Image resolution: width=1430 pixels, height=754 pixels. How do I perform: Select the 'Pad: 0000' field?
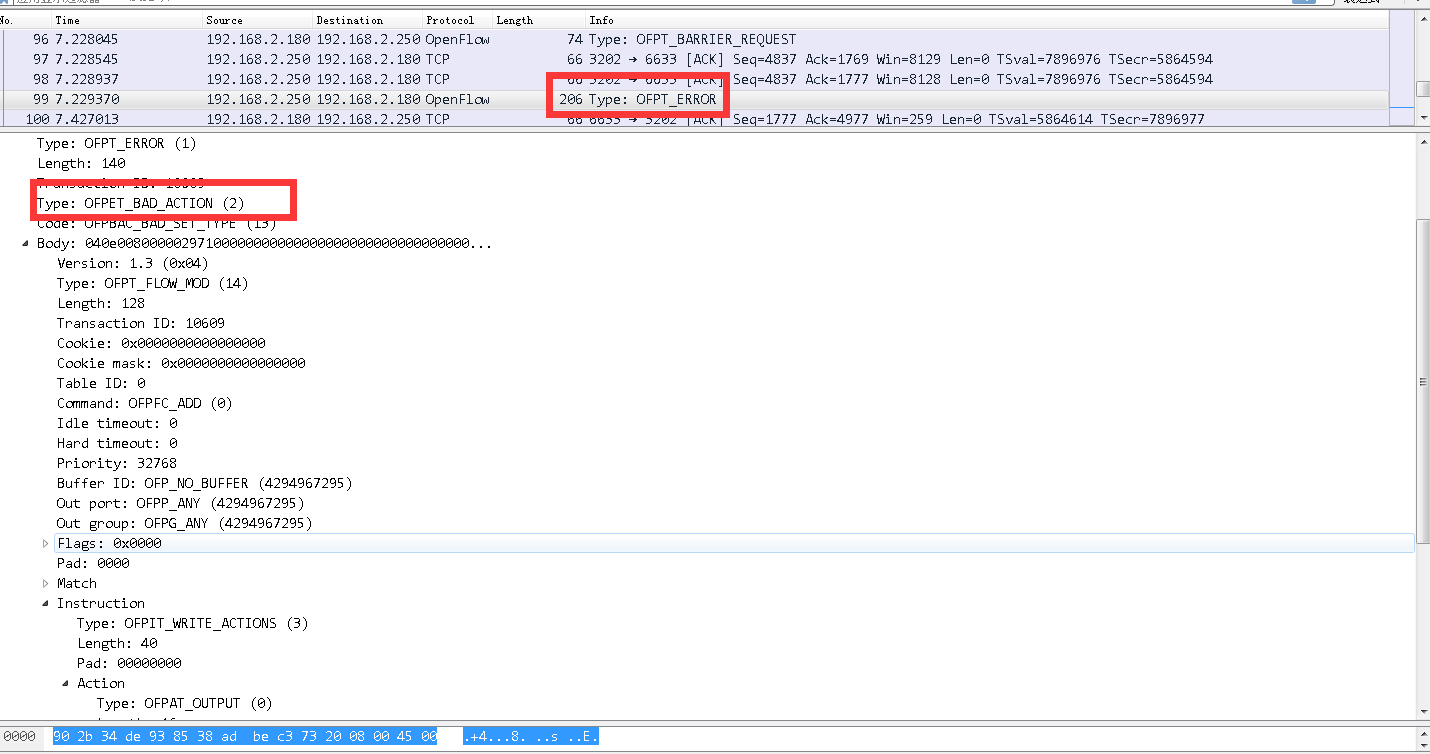(x=93, y=563)
